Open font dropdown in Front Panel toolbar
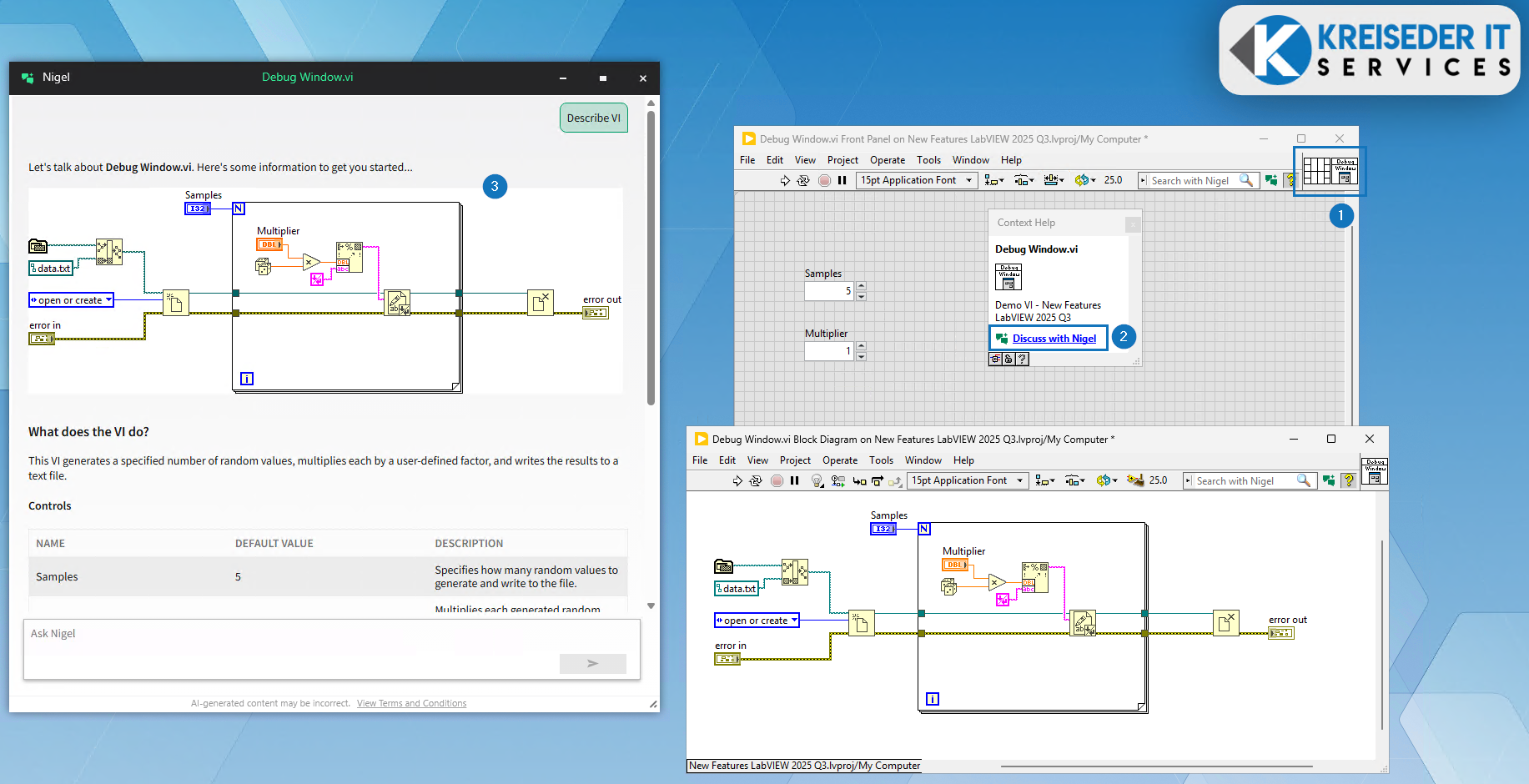The height and width of the screenshot is (784, 1529). click(917, 180)
